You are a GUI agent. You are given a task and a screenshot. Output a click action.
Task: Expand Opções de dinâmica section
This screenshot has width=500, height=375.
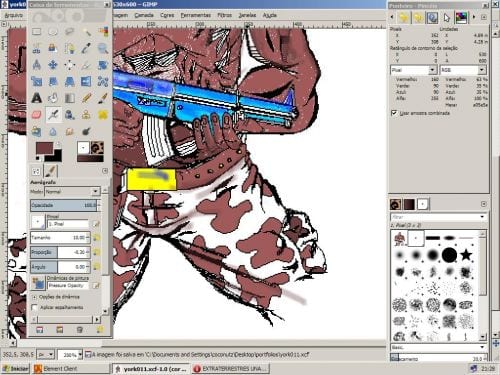[34, 297]
